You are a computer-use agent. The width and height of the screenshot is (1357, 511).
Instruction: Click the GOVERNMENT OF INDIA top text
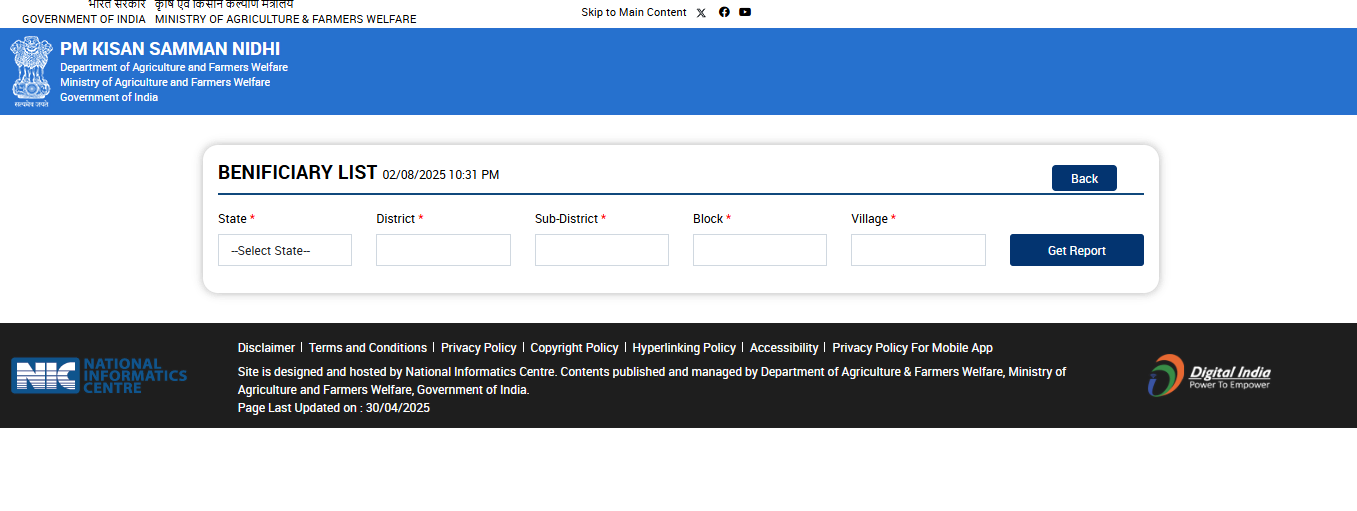pos(84,19)
